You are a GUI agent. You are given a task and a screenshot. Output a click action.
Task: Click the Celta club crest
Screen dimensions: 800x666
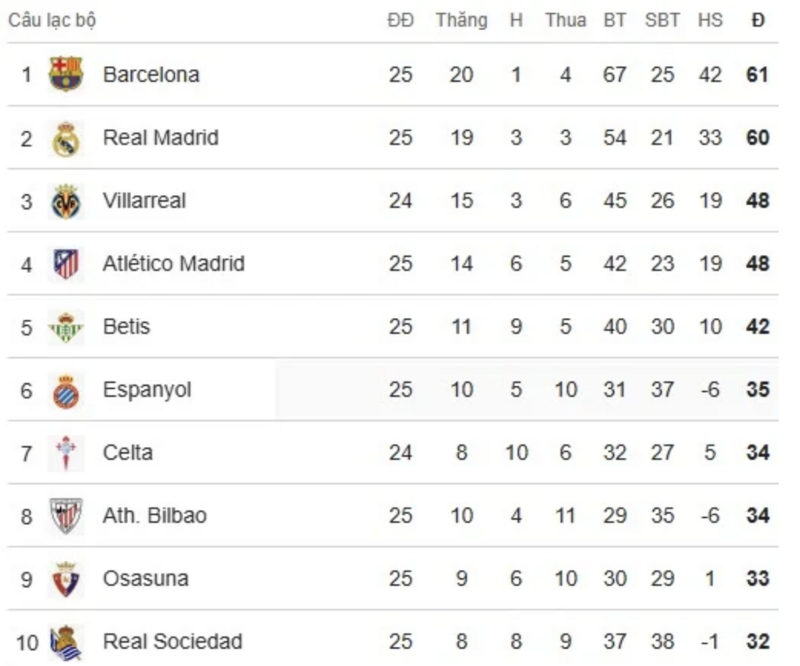(66, 453)
